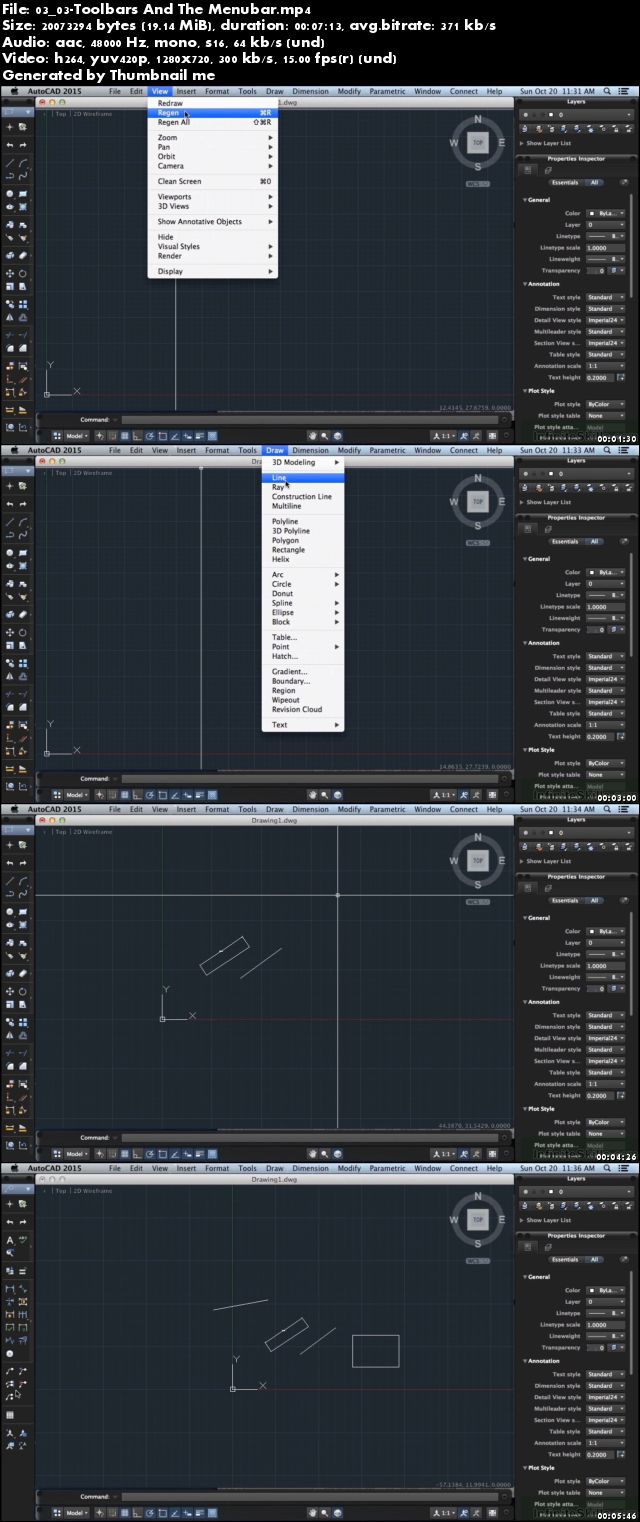Click Transparency stepper in 00:05:46 frame
Viewport: 640px width, 1522px height.
617,1348
